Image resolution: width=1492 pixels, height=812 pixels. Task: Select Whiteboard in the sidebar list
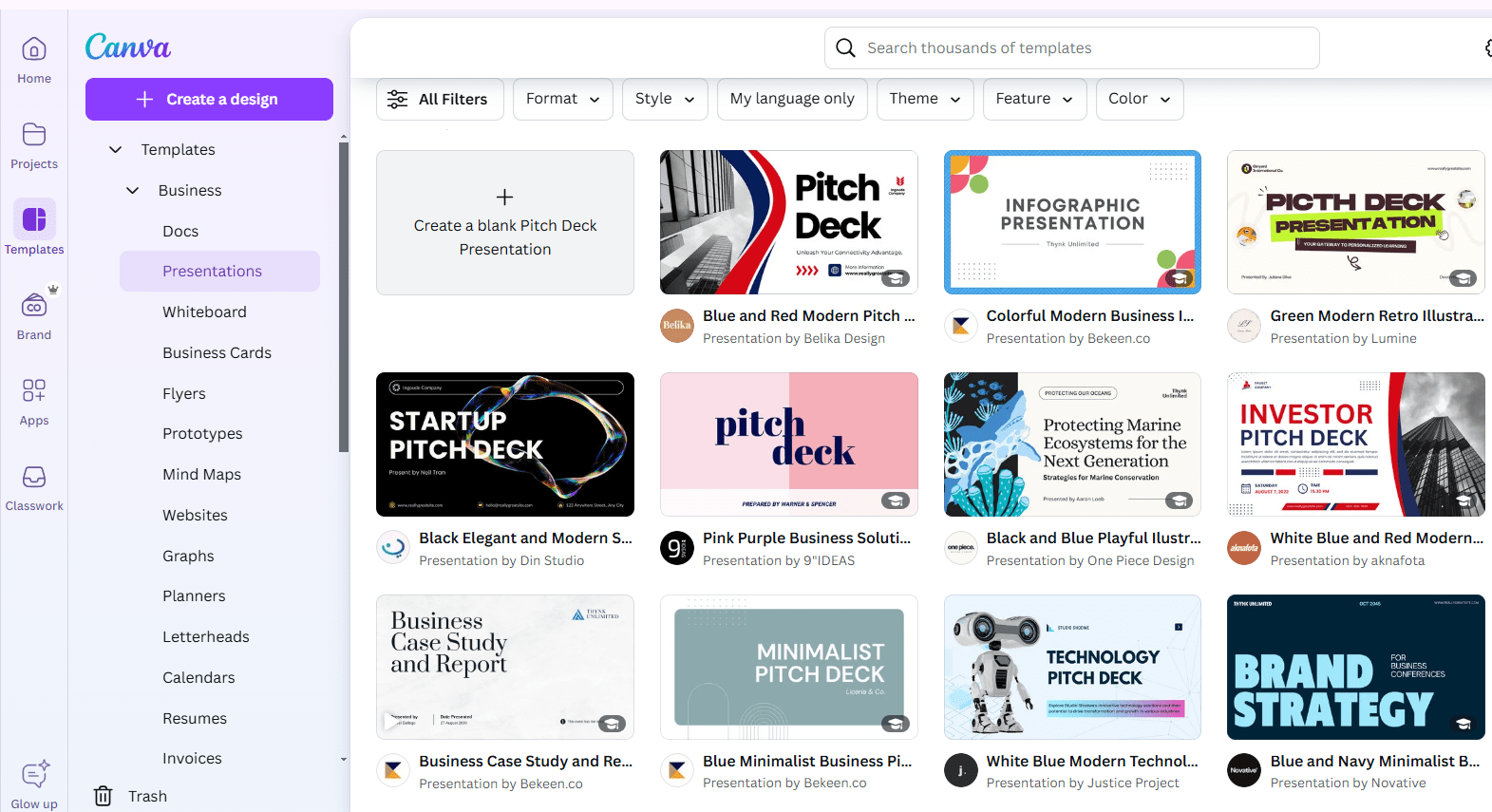[204, 312]
